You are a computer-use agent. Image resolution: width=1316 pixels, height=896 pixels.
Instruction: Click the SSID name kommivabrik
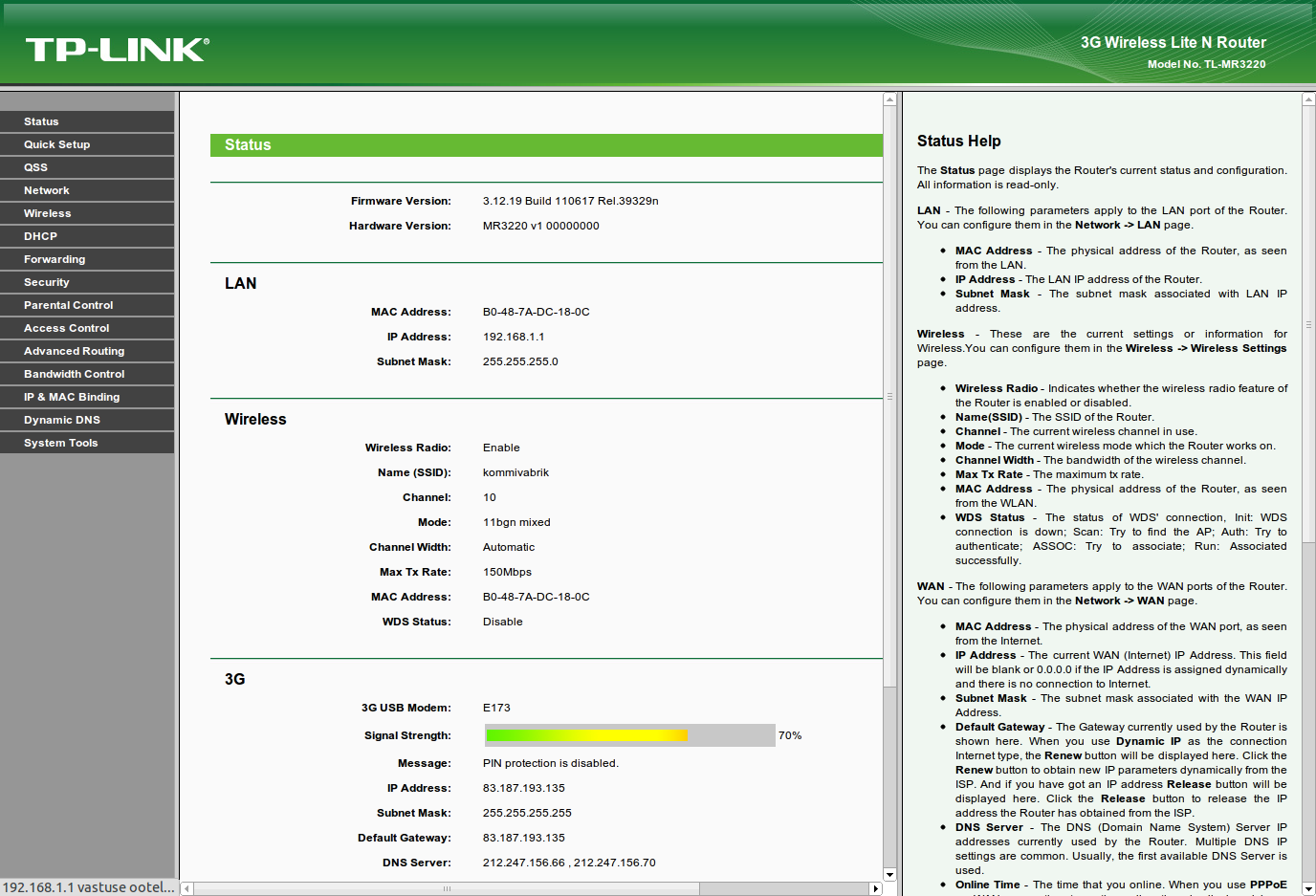pos(515,472)
